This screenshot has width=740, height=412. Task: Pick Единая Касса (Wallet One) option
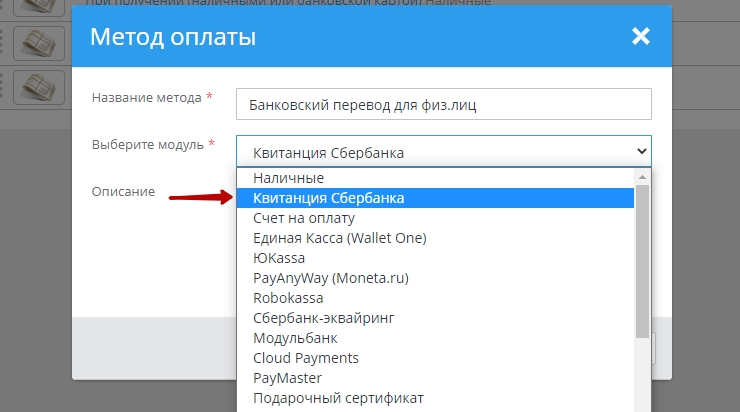[339, 238]
